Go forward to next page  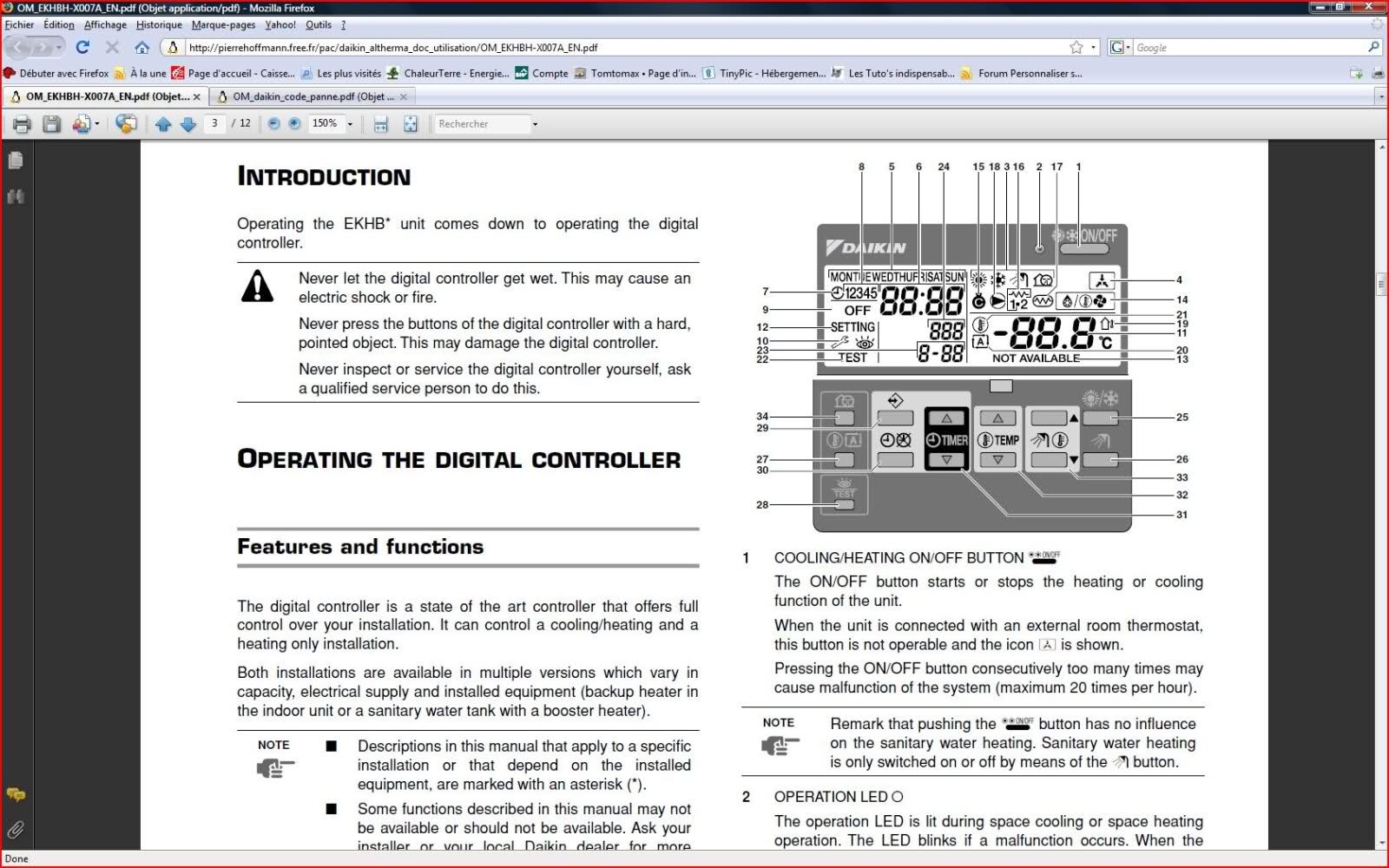tap(42, 48)
